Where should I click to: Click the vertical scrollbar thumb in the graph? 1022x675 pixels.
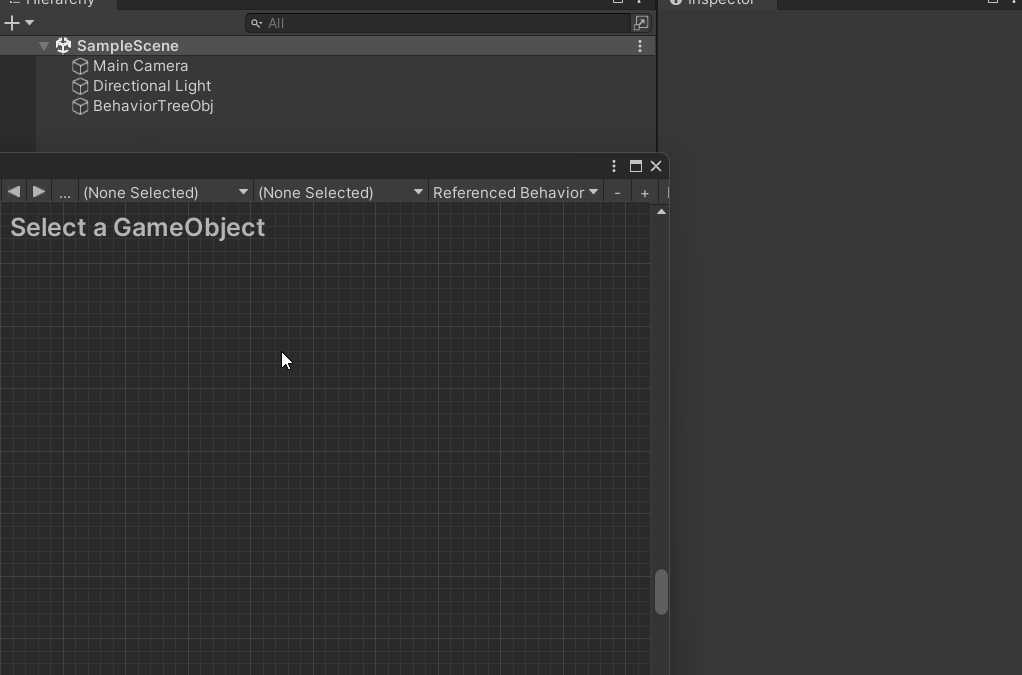click(661, 592)
